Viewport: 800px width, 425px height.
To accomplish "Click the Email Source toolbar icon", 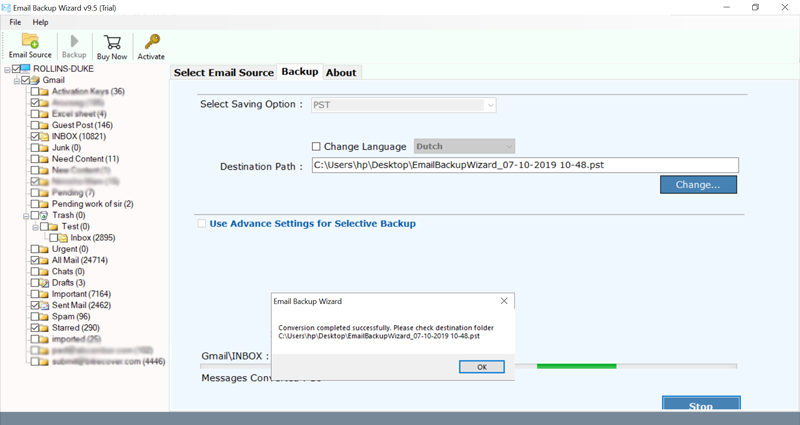I will click(x=30, y=45).
